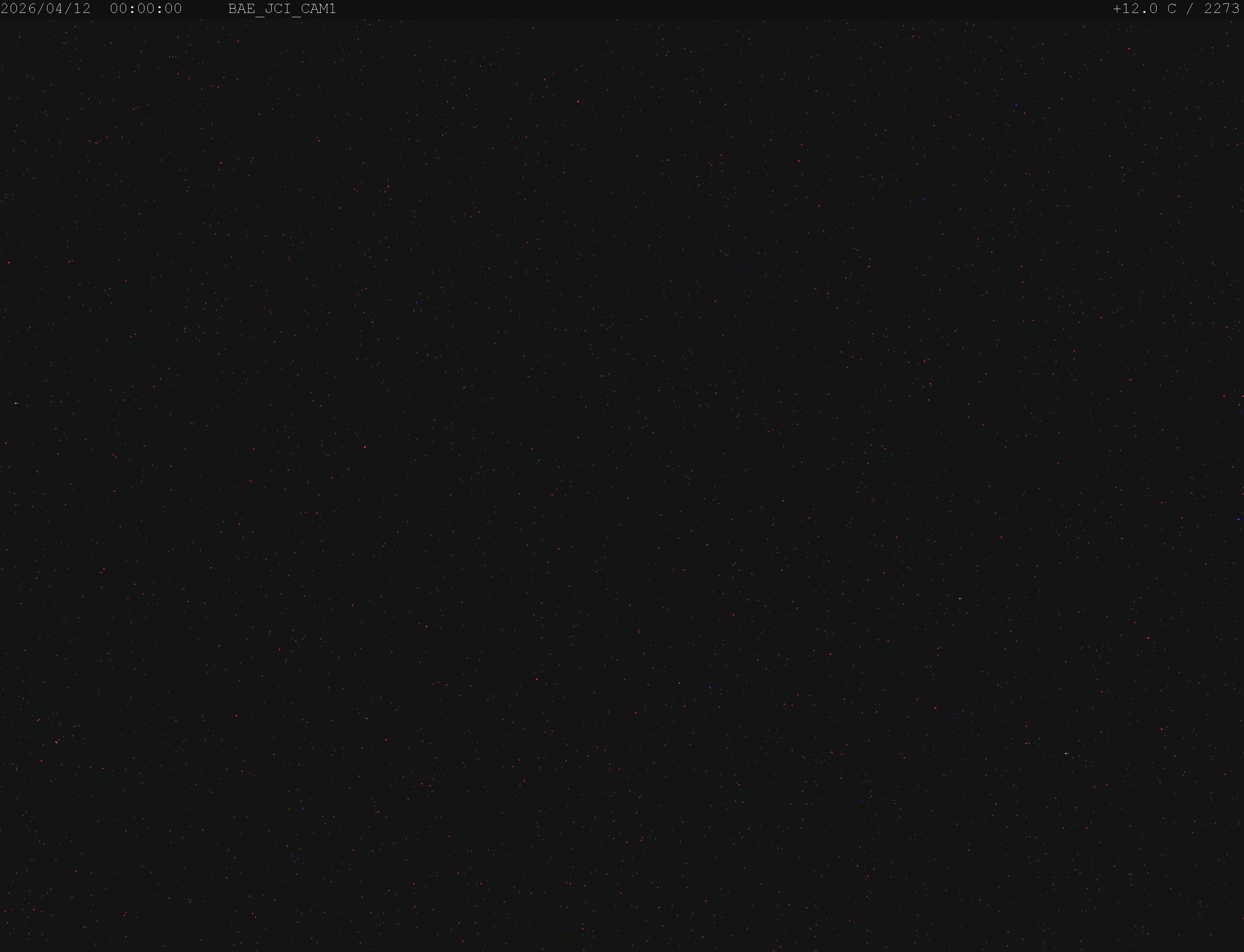Click the white speck near lower-left edge
Viewport: 1244px width, 952px height.
coord(57,741)
